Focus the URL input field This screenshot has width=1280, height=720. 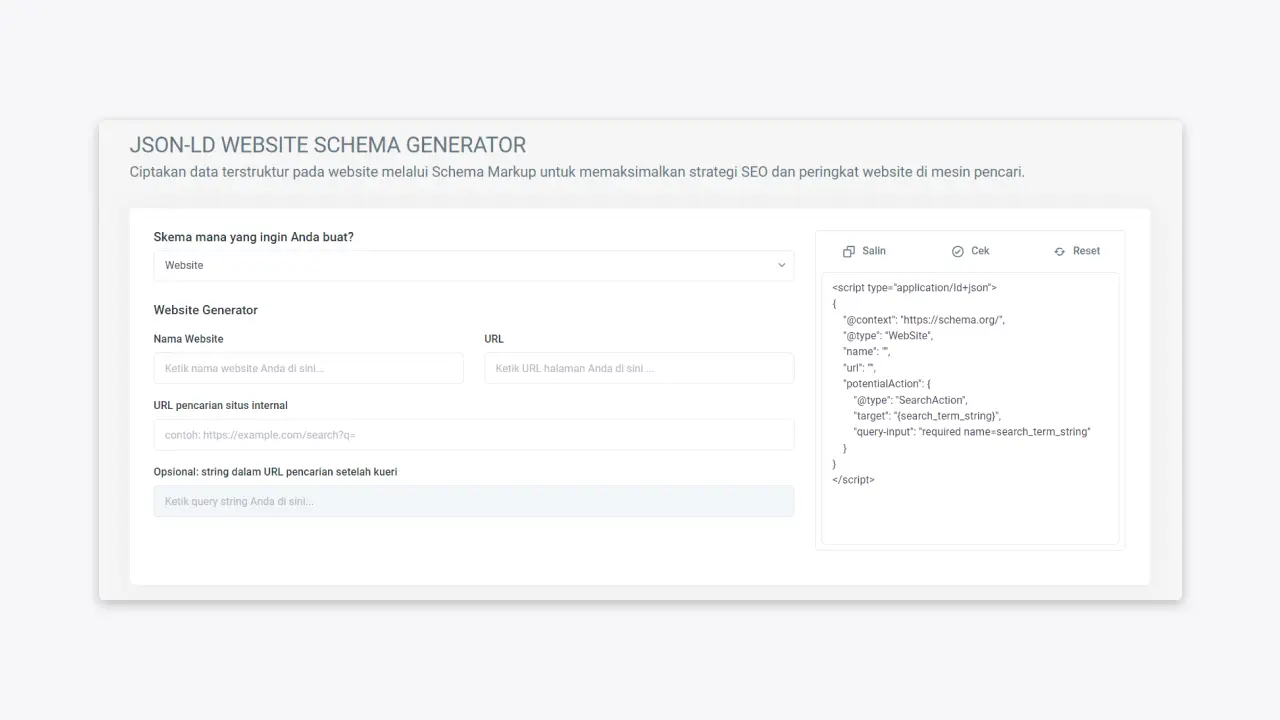tap(638, 368)
